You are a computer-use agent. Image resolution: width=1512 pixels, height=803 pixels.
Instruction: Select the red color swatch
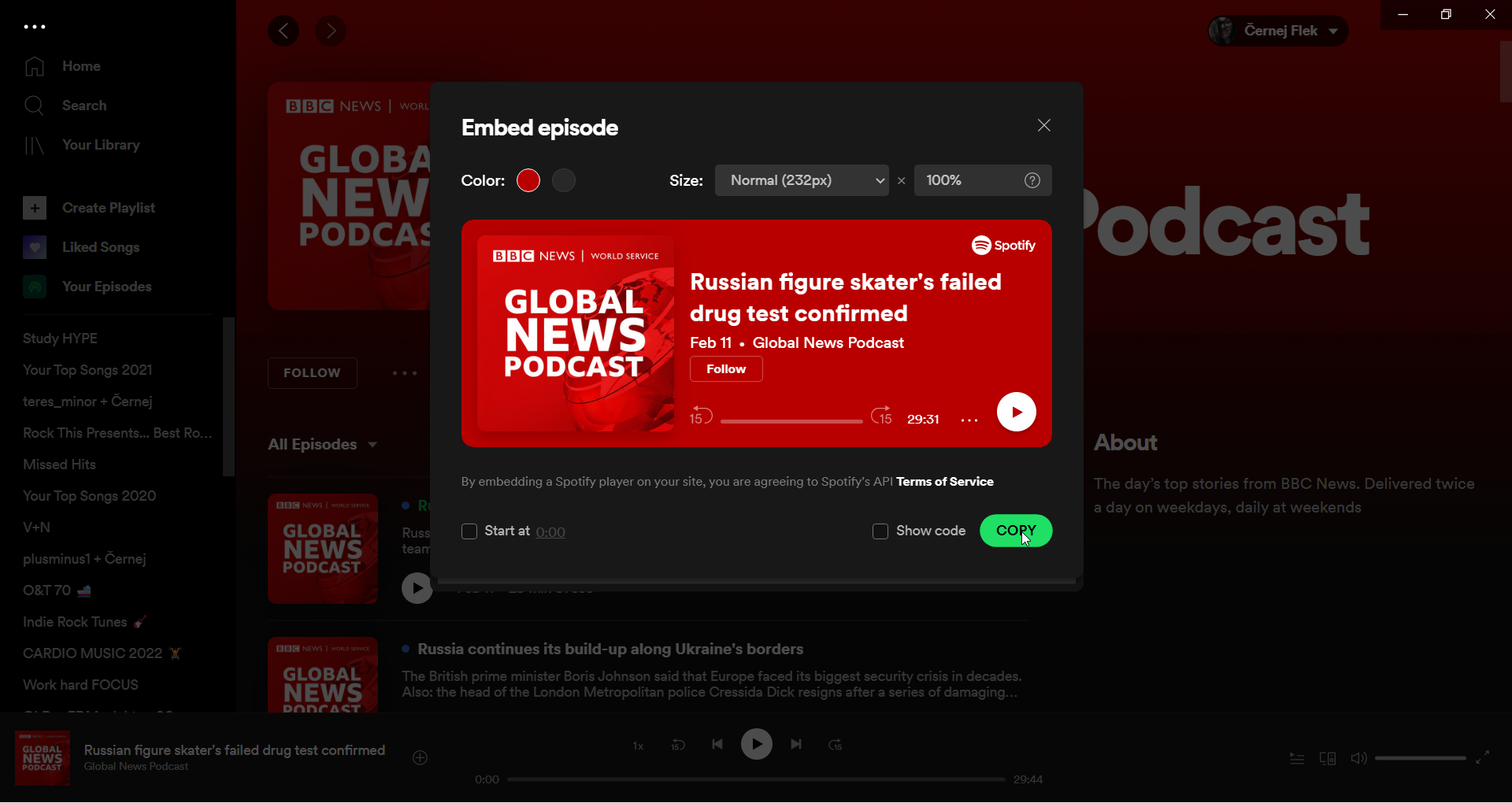[528, 180]
